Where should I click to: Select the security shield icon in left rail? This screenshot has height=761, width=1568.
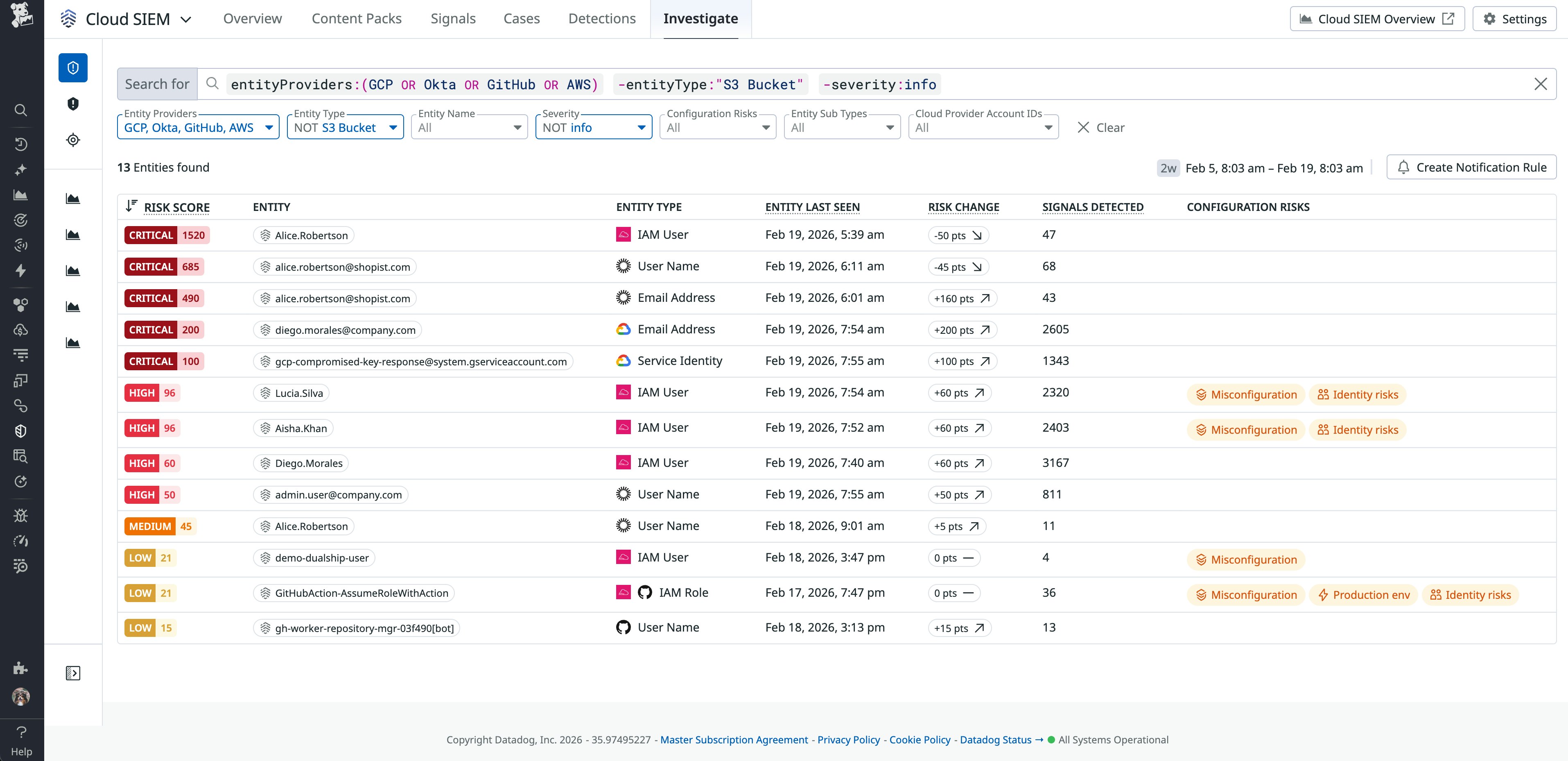pos(21,430)
